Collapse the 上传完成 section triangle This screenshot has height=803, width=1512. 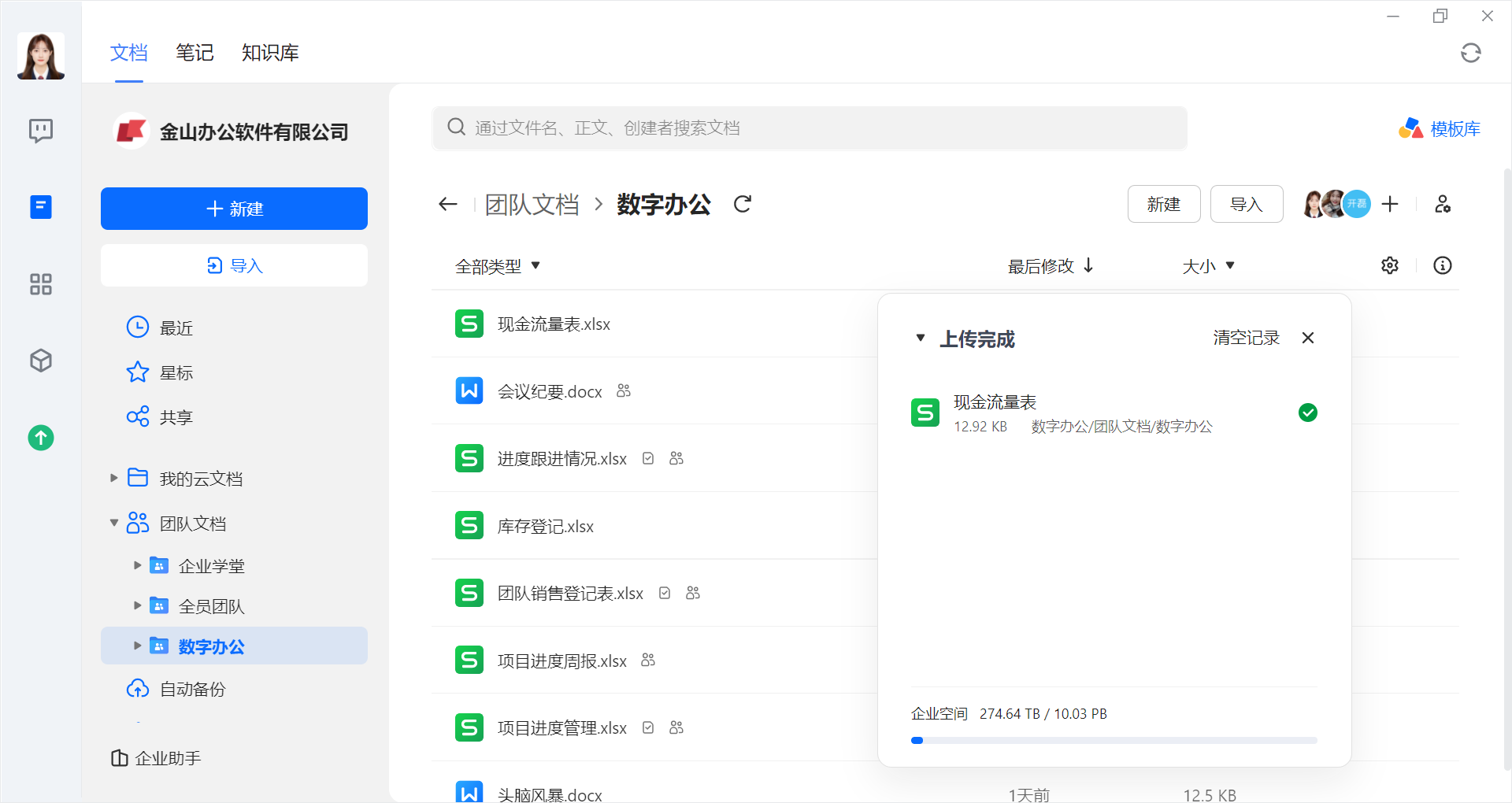(921, 339)
